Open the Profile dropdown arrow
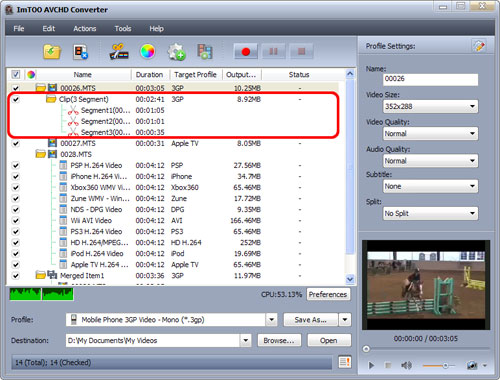Viewport: 500px width, 380px height. click(272, 320)
